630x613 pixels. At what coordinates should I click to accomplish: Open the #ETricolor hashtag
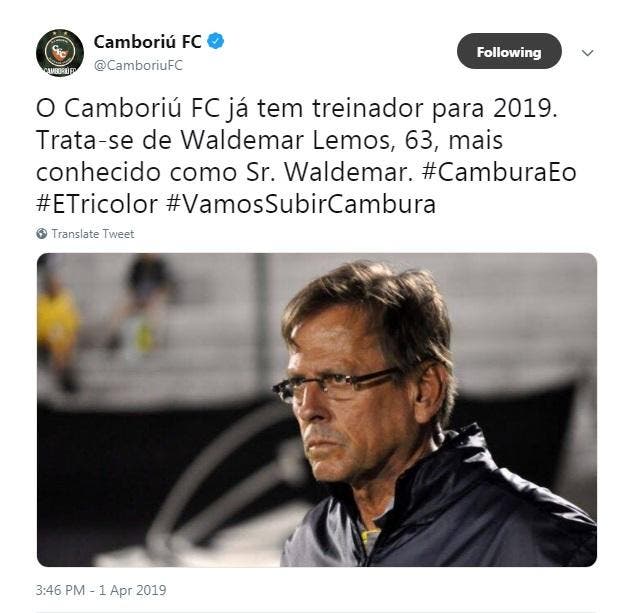tap(97, 204)
